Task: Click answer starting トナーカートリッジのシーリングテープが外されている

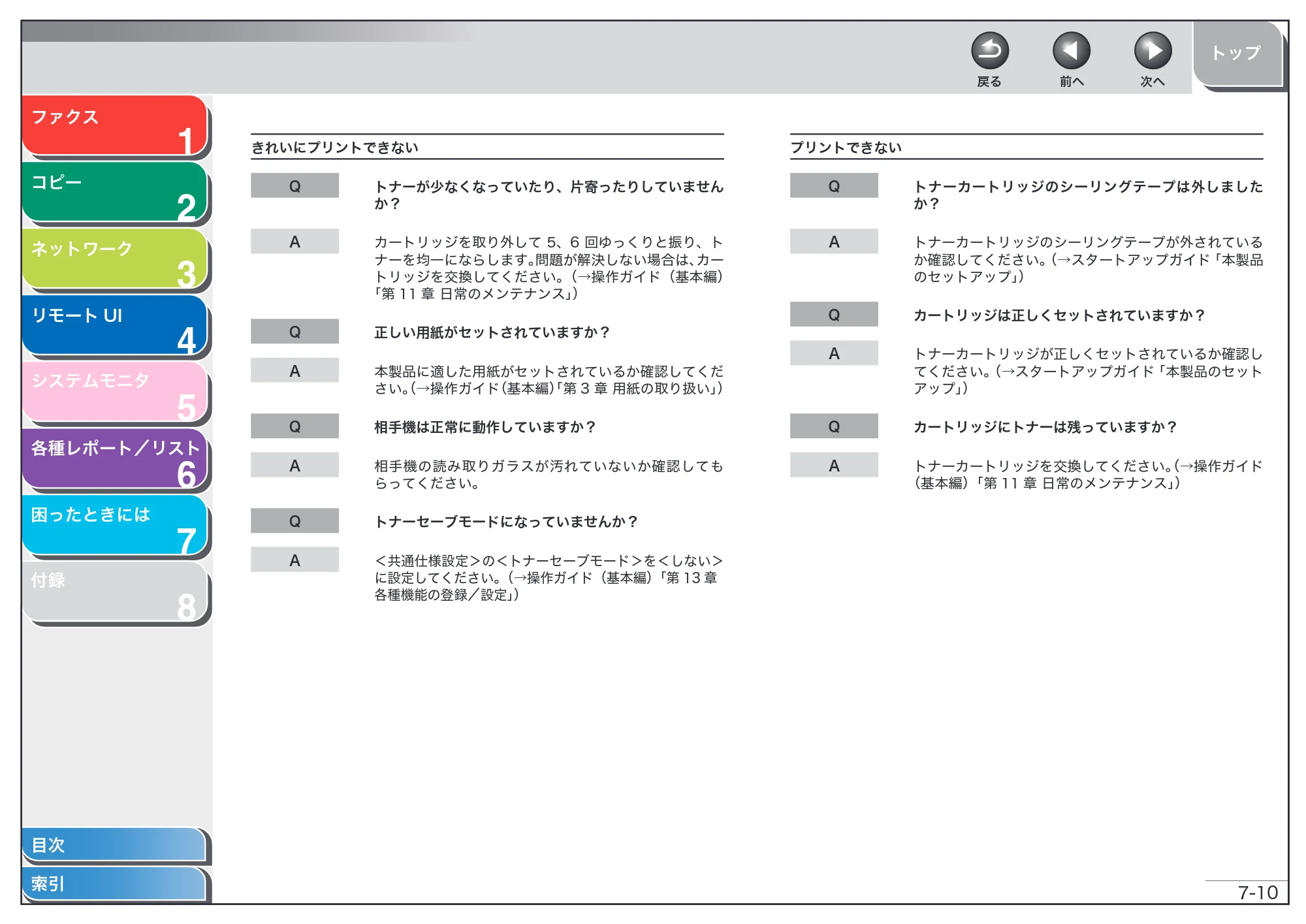Action: [1088, 259]
